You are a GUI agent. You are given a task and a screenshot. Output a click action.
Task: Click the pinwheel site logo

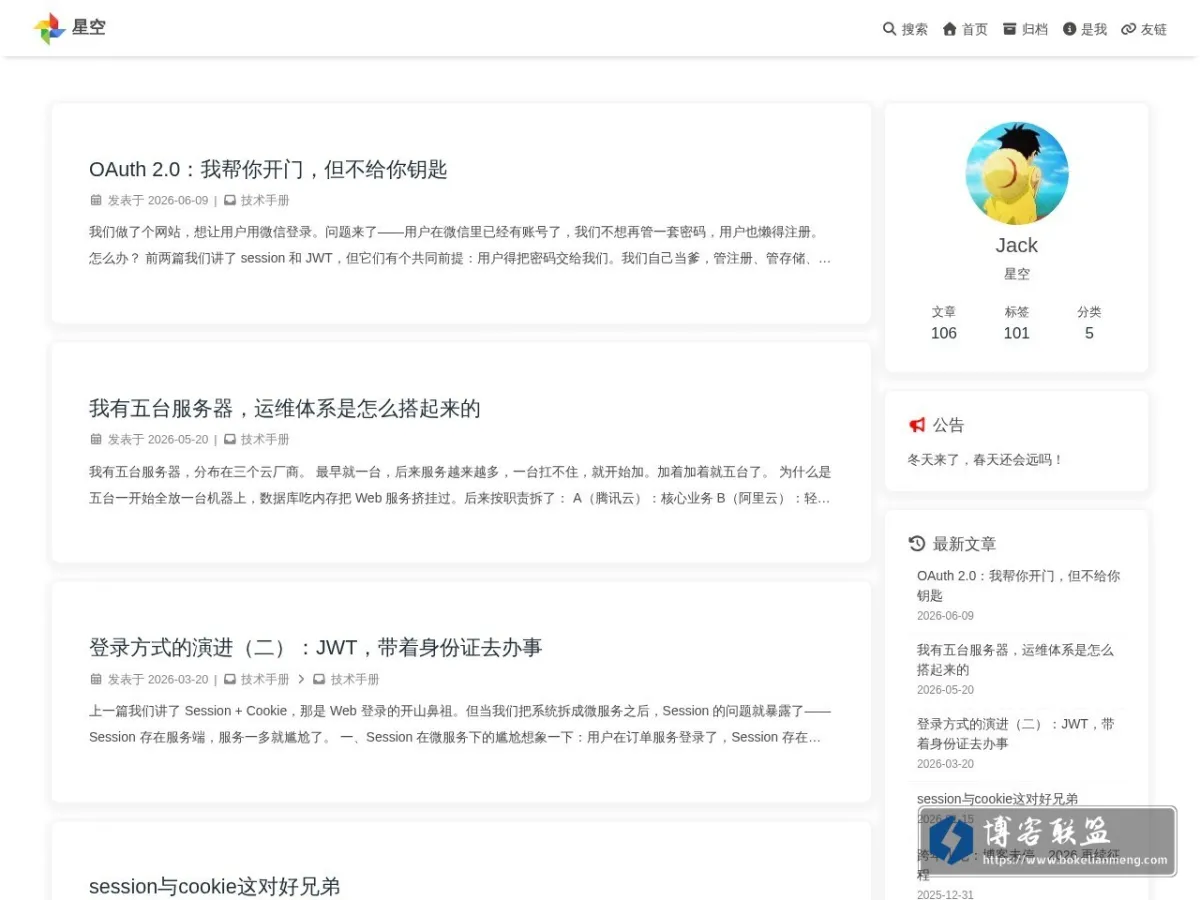49,28
